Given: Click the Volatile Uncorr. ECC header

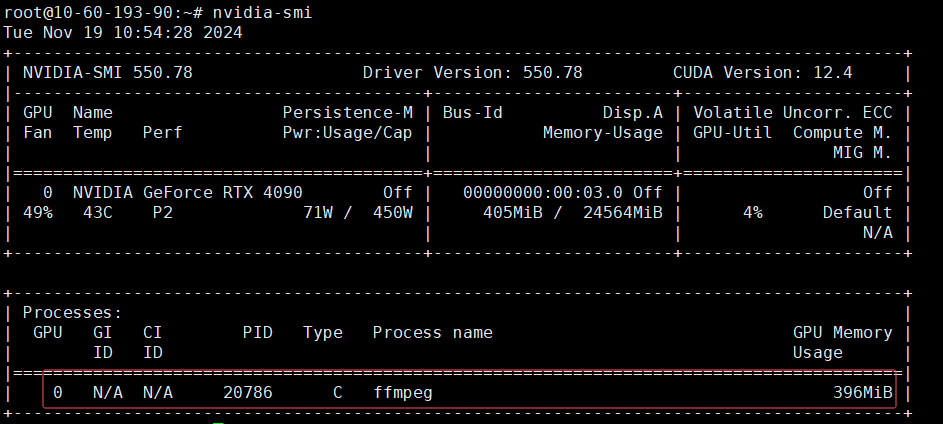Looking at the screenshot, I should coord(793,112).
